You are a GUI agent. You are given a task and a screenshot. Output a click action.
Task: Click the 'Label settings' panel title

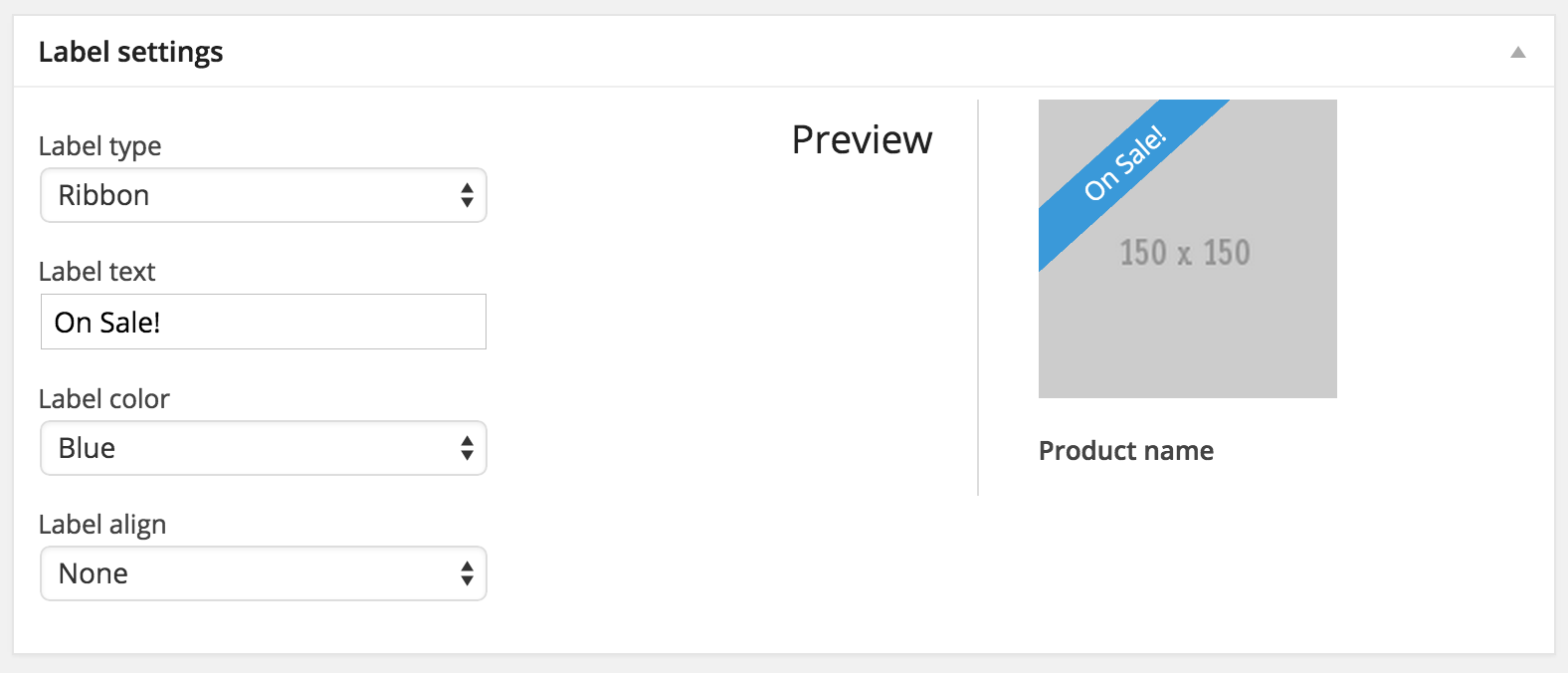(130, 52)
